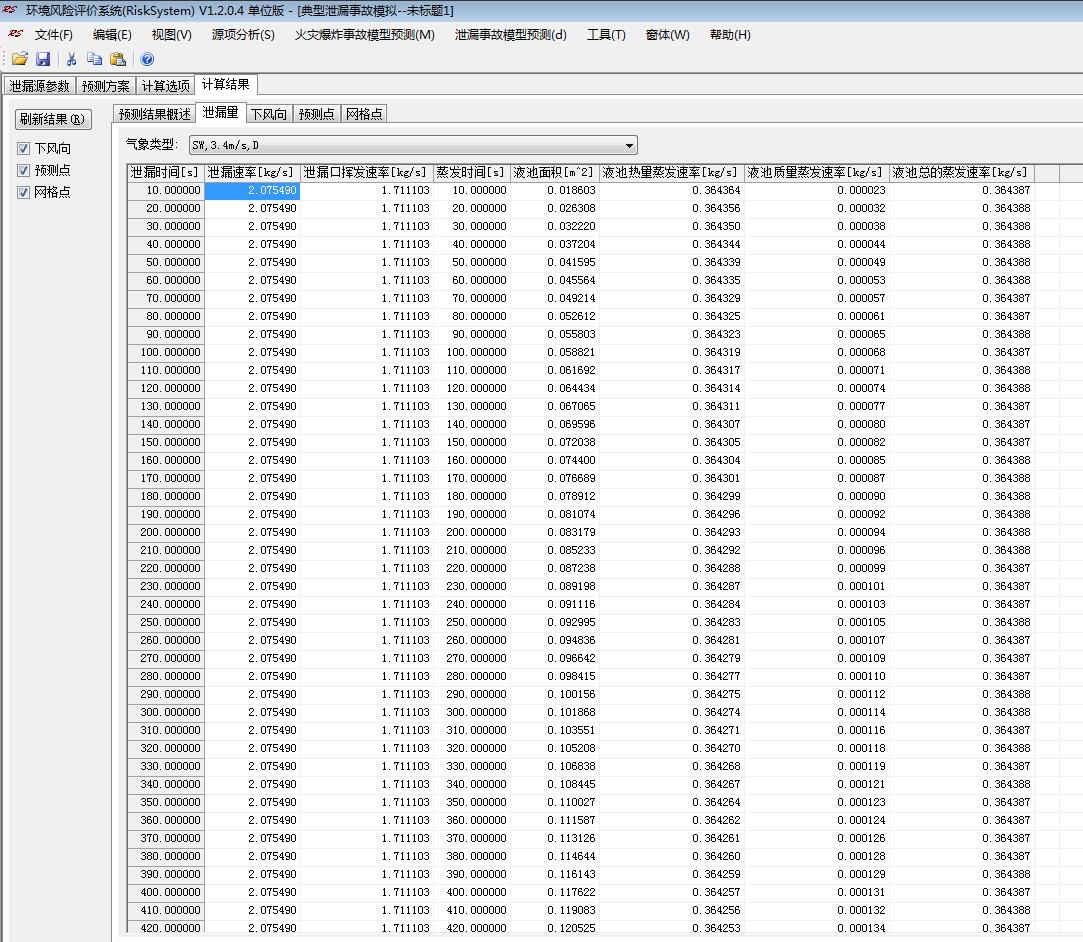
Task: Open the 窗体(W) menu
Action: (x=667, y=35)
